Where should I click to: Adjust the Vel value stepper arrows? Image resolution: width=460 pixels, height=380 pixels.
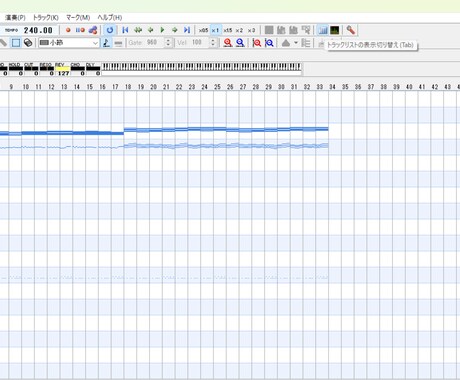[213, 43]
